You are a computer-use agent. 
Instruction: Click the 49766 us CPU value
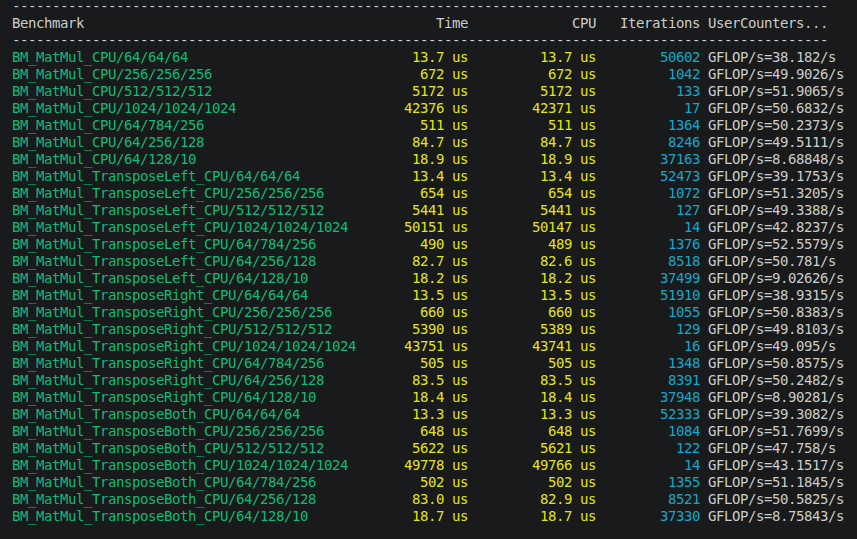coord(564,465)
